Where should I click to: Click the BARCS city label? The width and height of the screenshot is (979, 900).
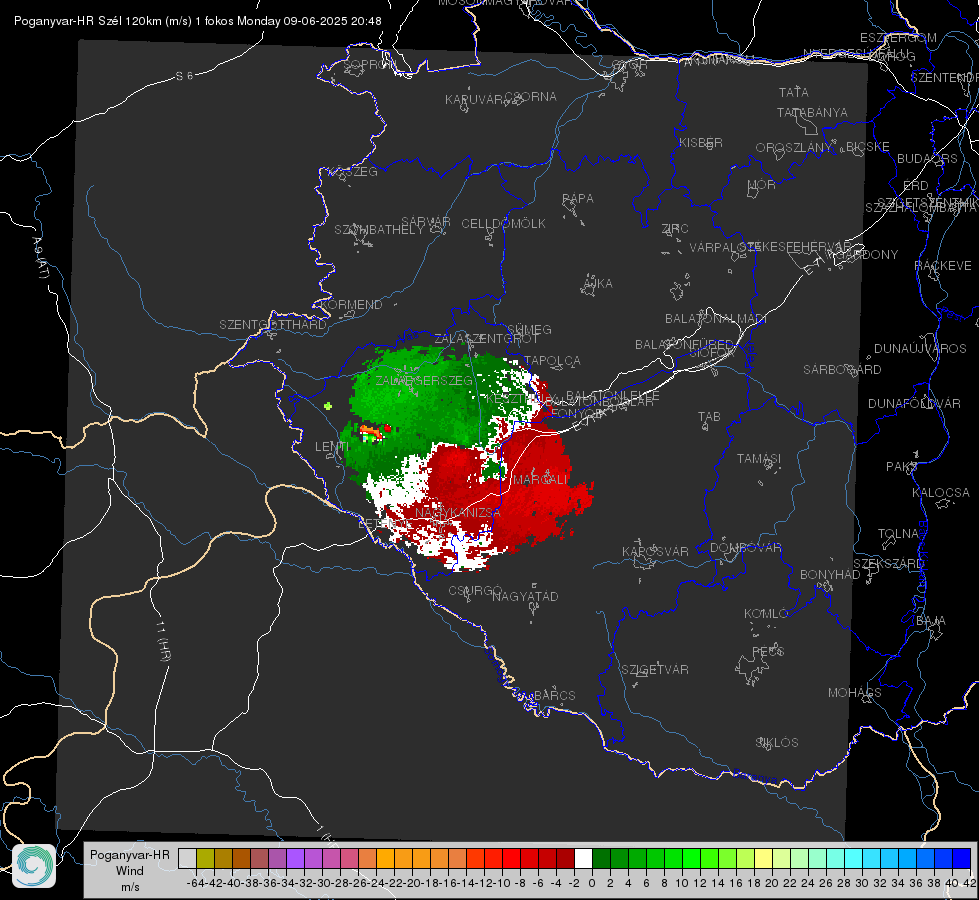(x=554, y=695)
